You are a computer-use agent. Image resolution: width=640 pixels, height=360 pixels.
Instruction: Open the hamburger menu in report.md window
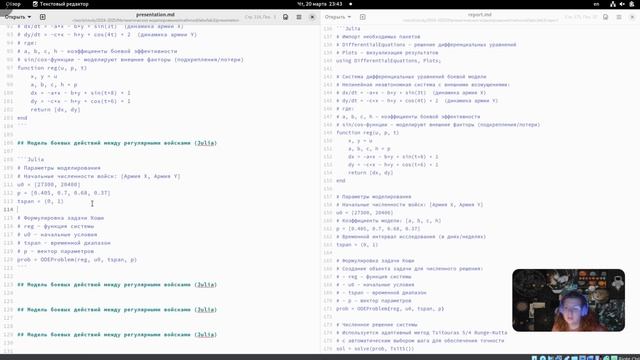tap(619, 17)
